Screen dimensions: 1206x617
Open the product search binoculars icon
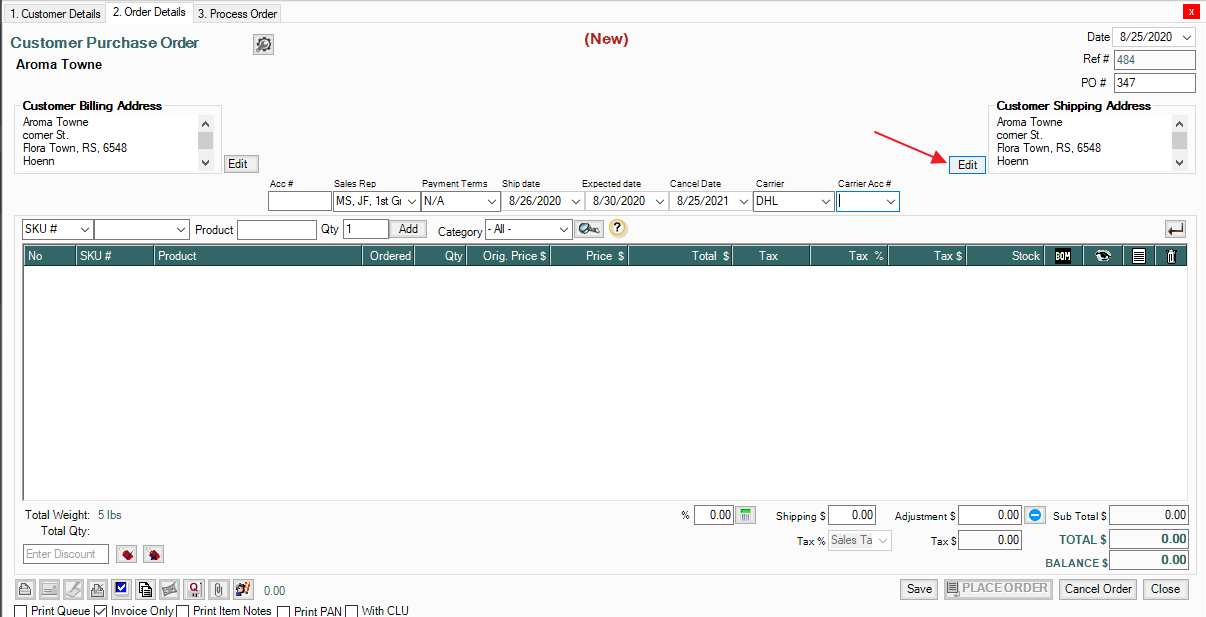pos(589,229)
